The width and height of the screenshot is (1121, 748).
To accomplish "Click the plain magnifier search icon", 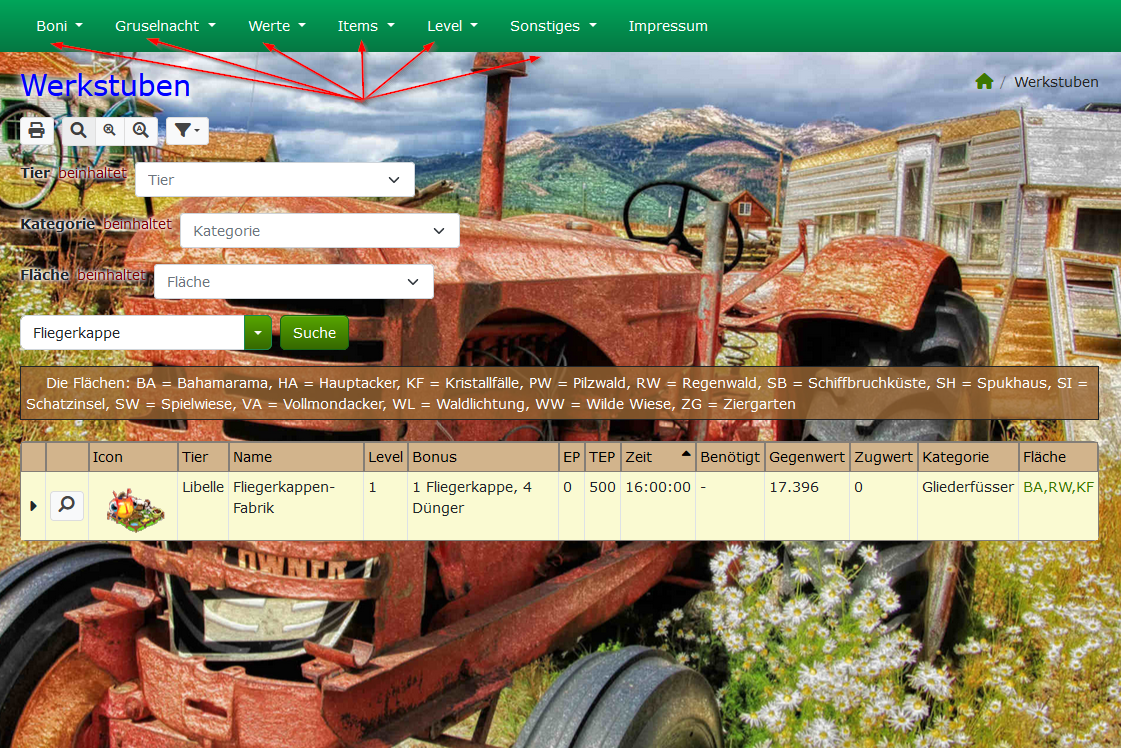I will click(78, 131).
